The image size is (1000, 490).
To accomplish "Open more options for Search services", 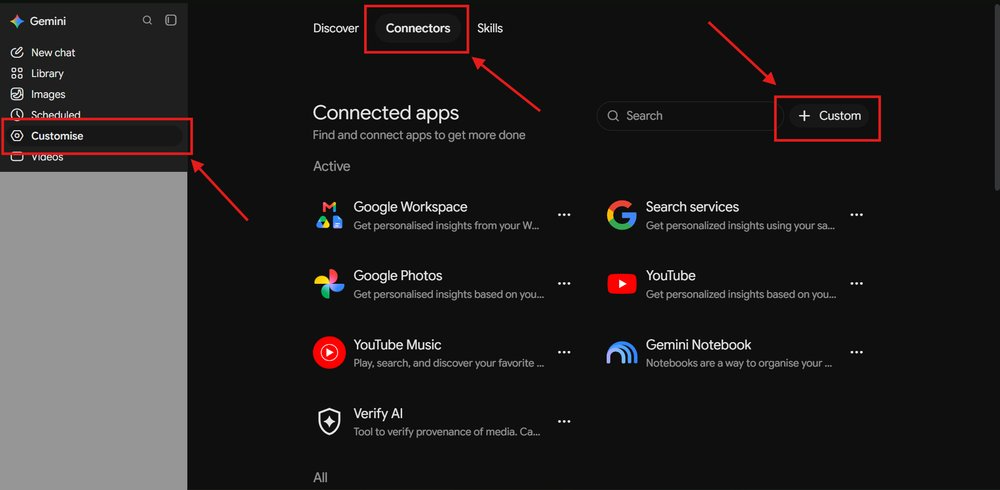I will pyautogui.click(x=857, y=215).
